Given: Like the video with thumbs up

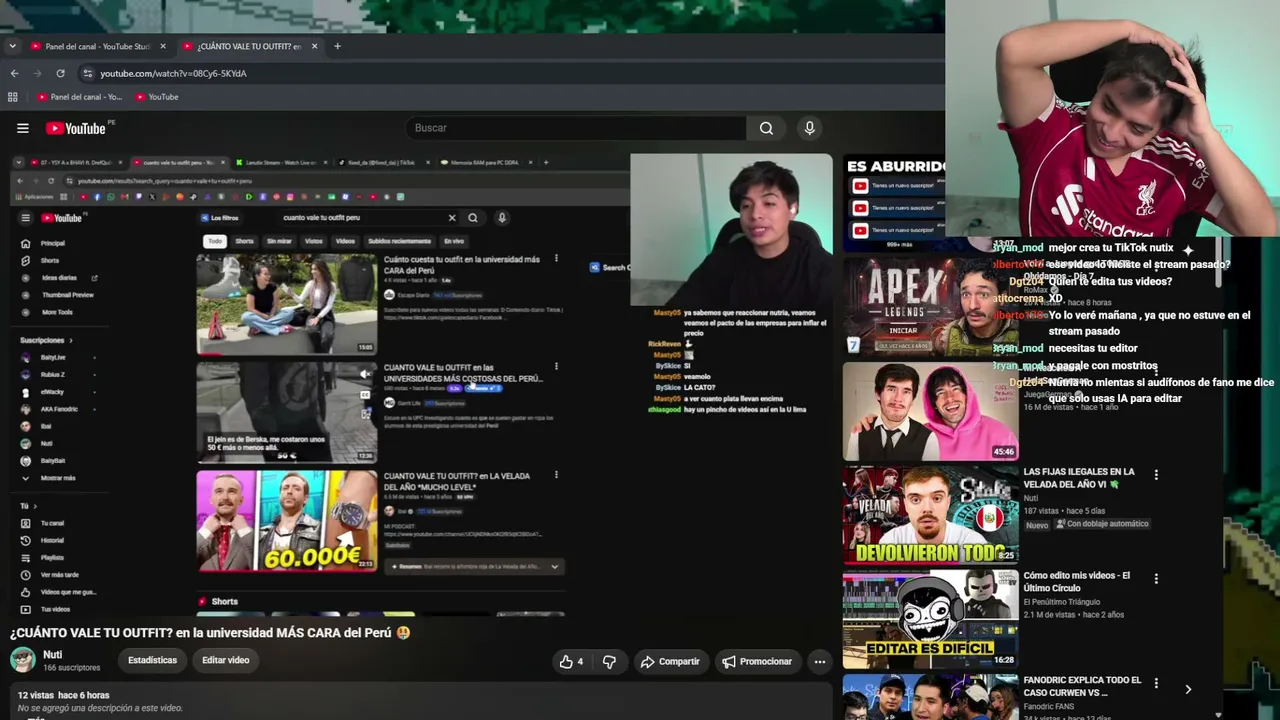Looking at the screenshot, I should [572, 661].
